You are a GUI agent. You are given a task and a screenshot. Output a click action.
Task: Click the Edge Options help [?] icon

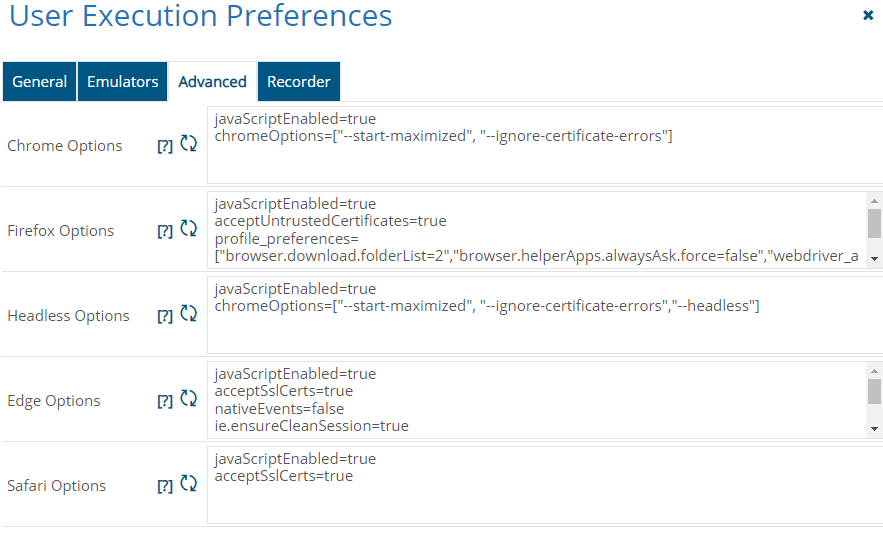(165, 402)
